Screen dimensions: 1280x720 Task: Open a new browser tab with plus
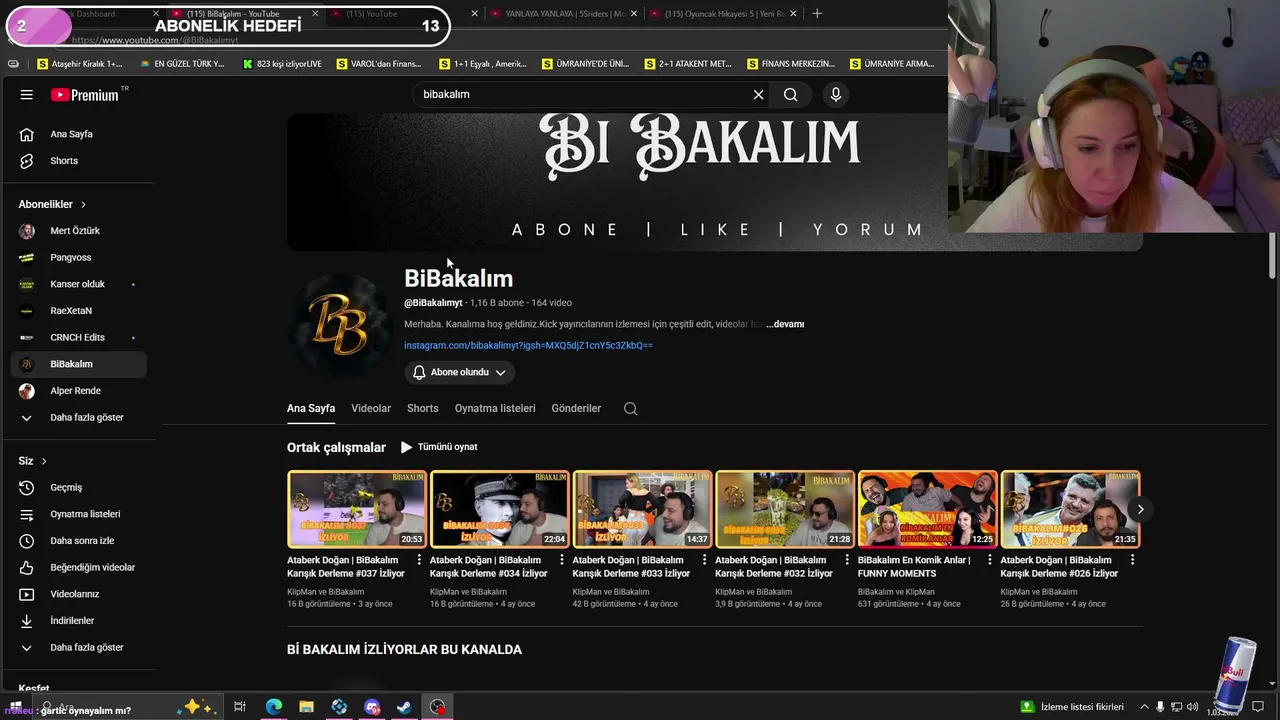tap(817, 14)
